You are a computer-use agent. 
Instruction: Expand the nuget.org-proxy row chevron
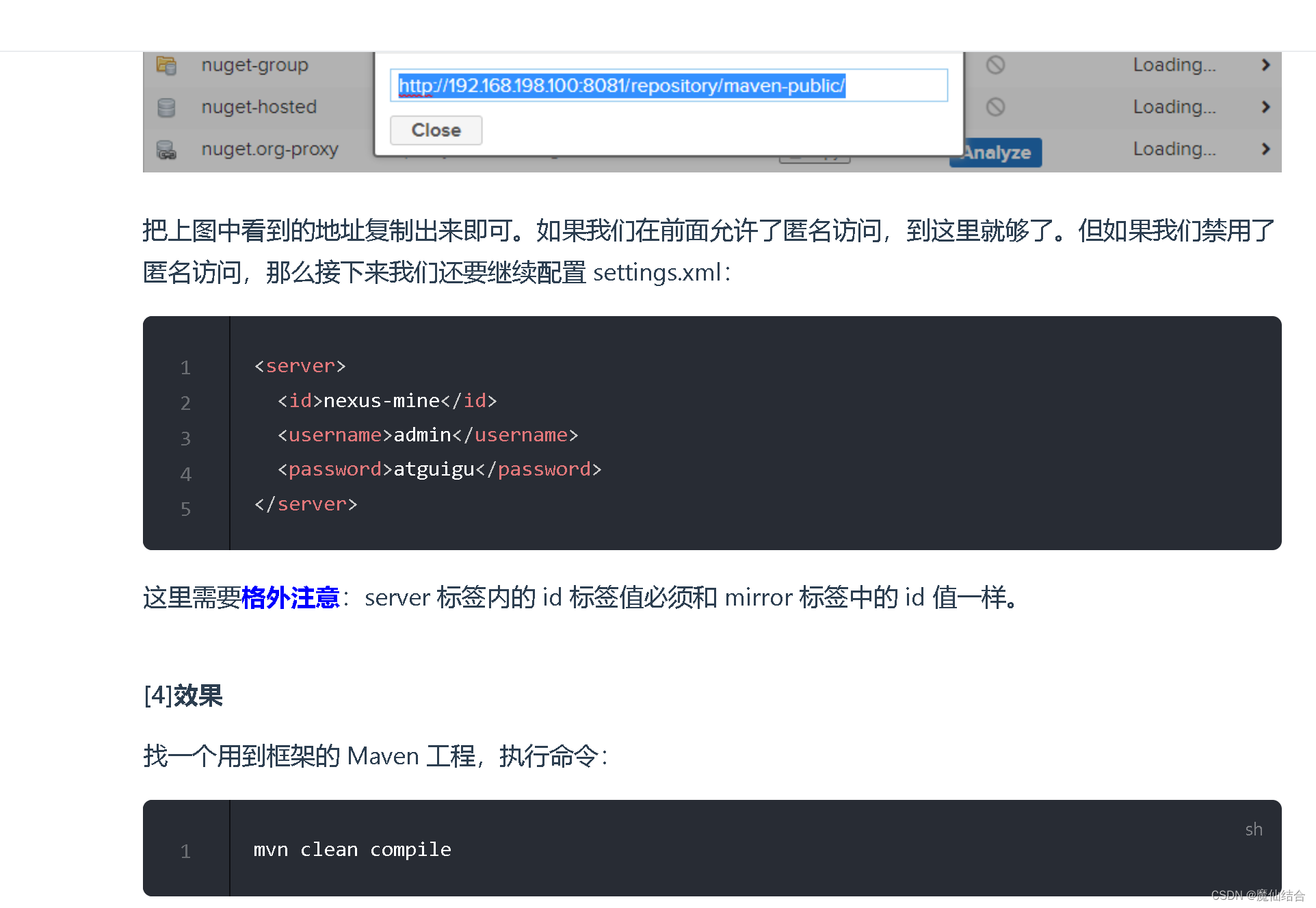(x=1265, y=148)
